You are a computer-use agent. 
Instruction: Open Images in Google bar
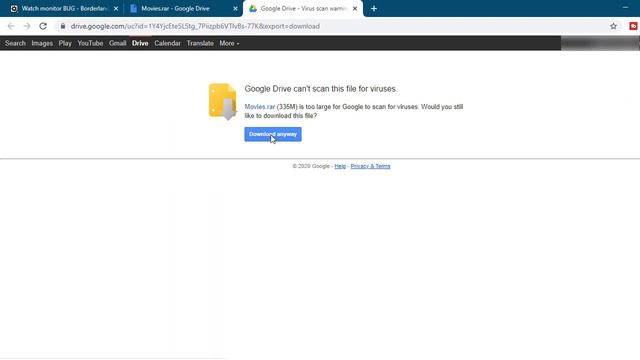point(42,43)
